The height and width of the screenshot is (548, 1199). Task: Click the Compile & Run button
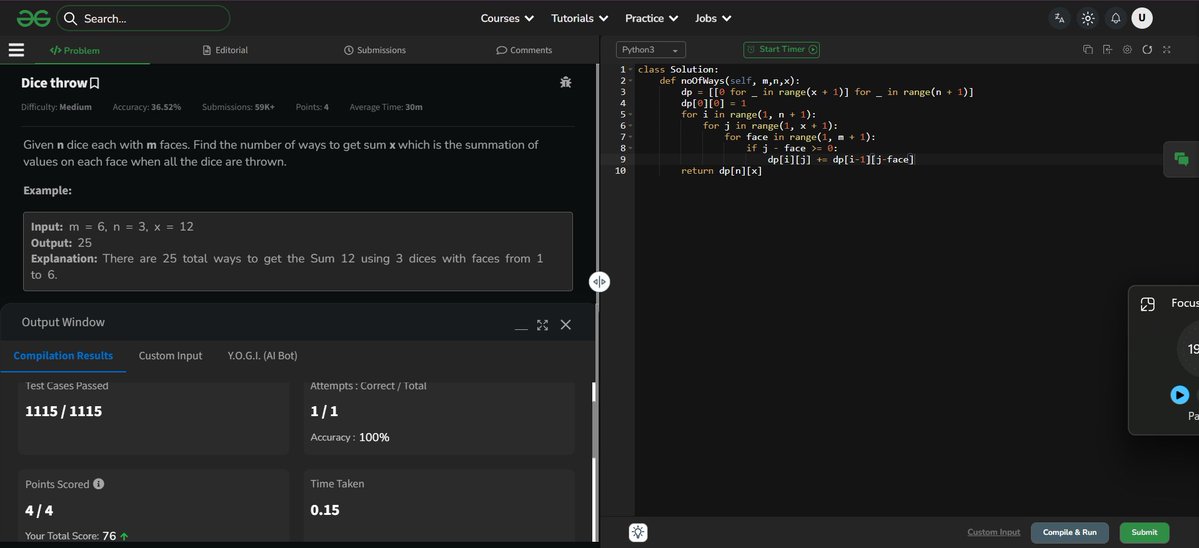(x=1070, y=533)
